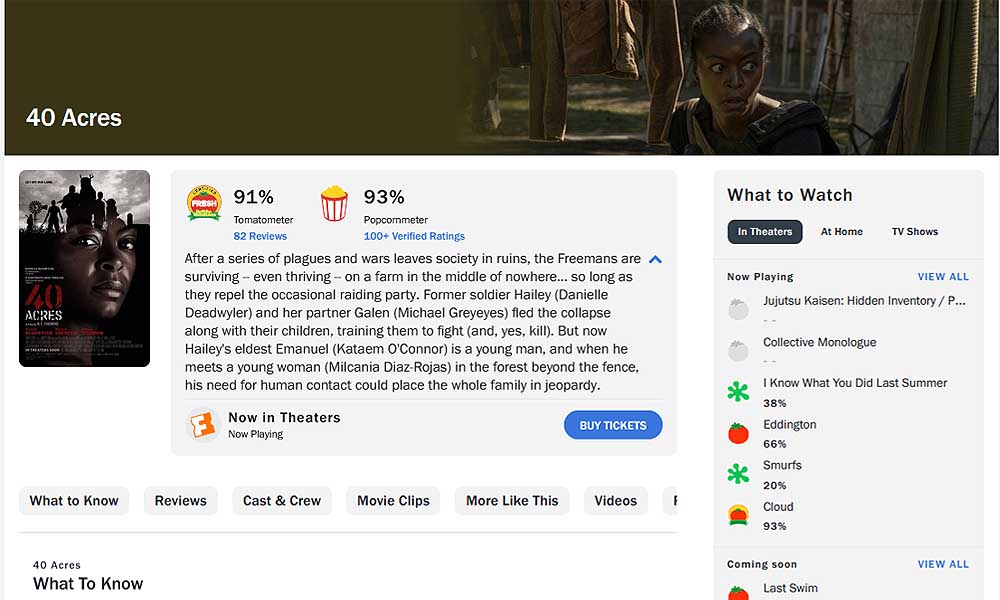Click the Certified Fresh icon beside Cloud
Image resolution: width=1000 pixels, height=600 pixels.
point(738,515)
